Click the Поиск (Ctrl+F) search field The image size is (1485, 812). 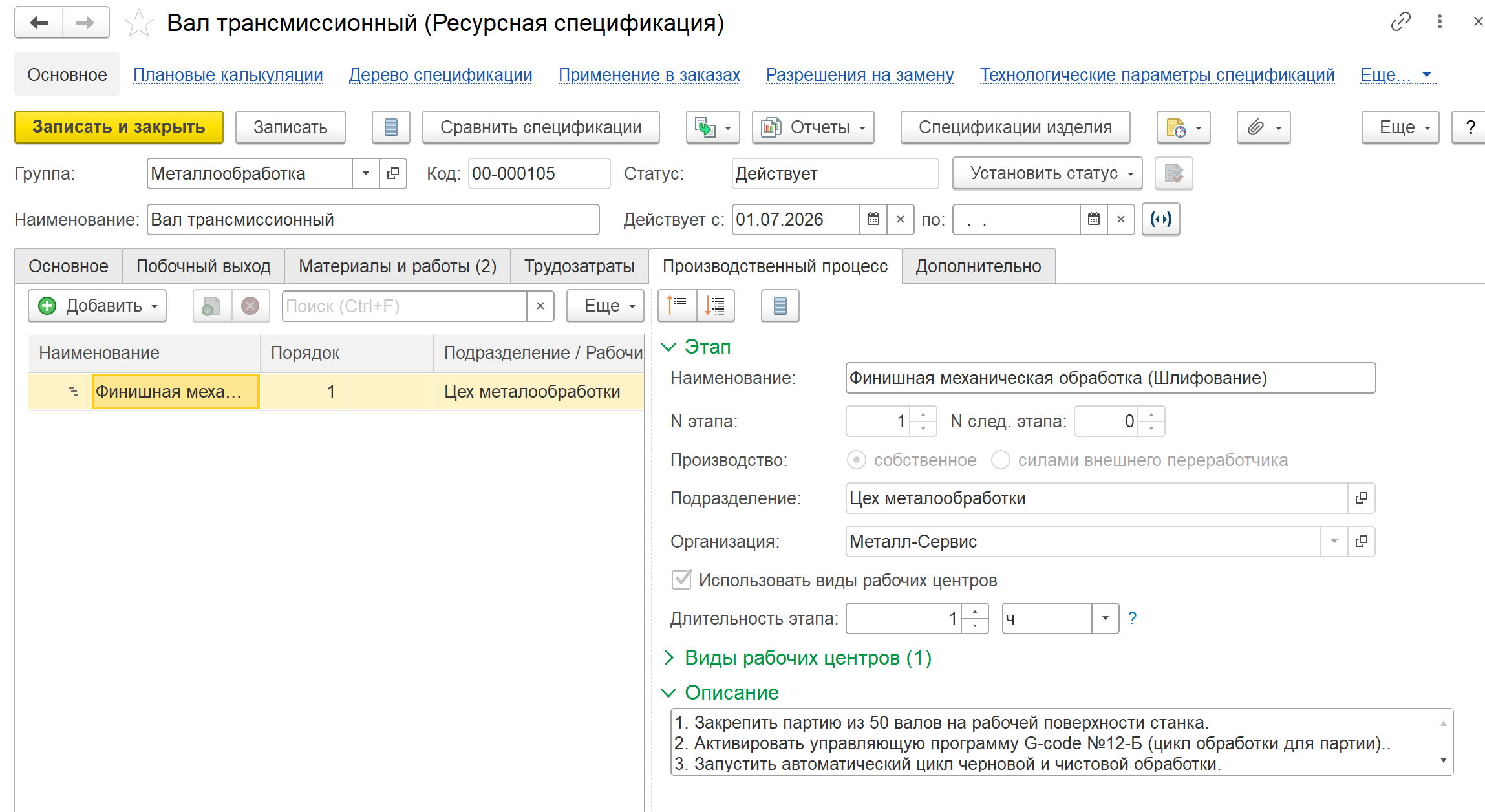pyautogui.click(x=405, y=306)
